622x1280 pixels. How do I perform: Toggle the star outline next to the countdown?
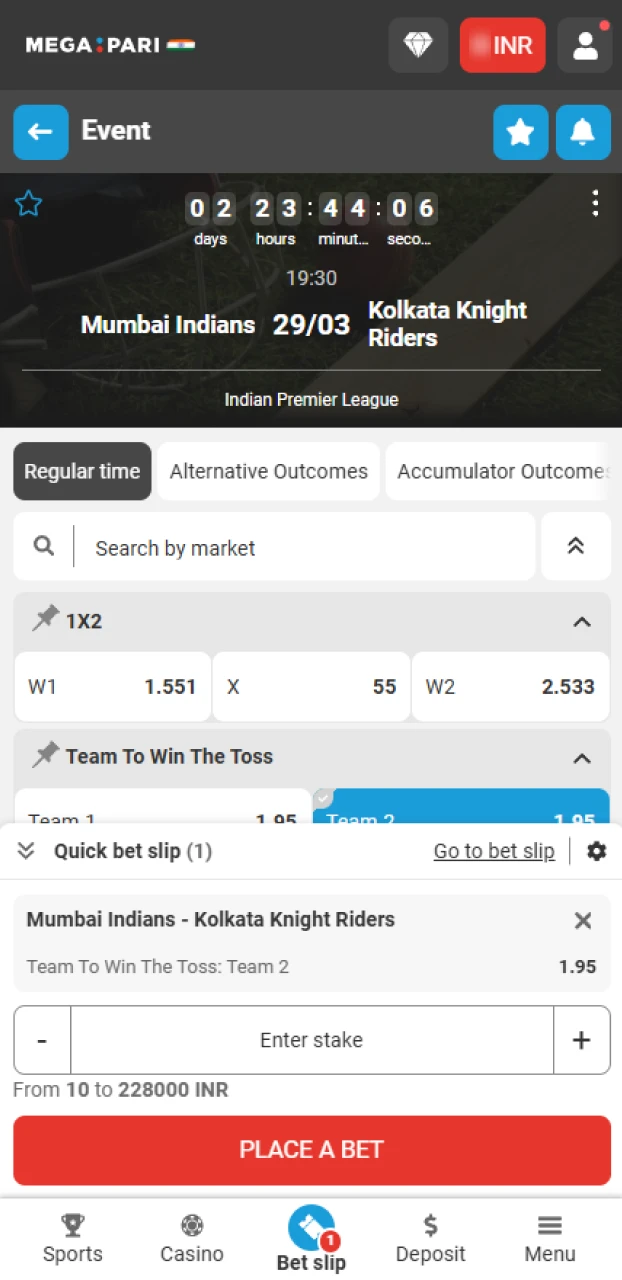(28, 203)
